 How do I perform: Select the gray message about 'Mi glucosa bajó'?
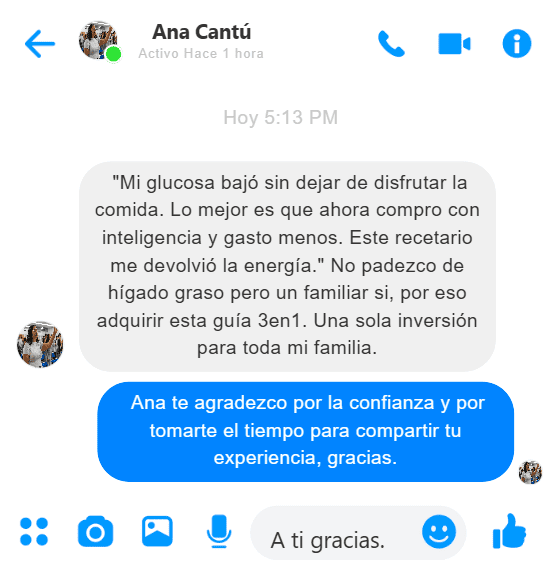287,266
